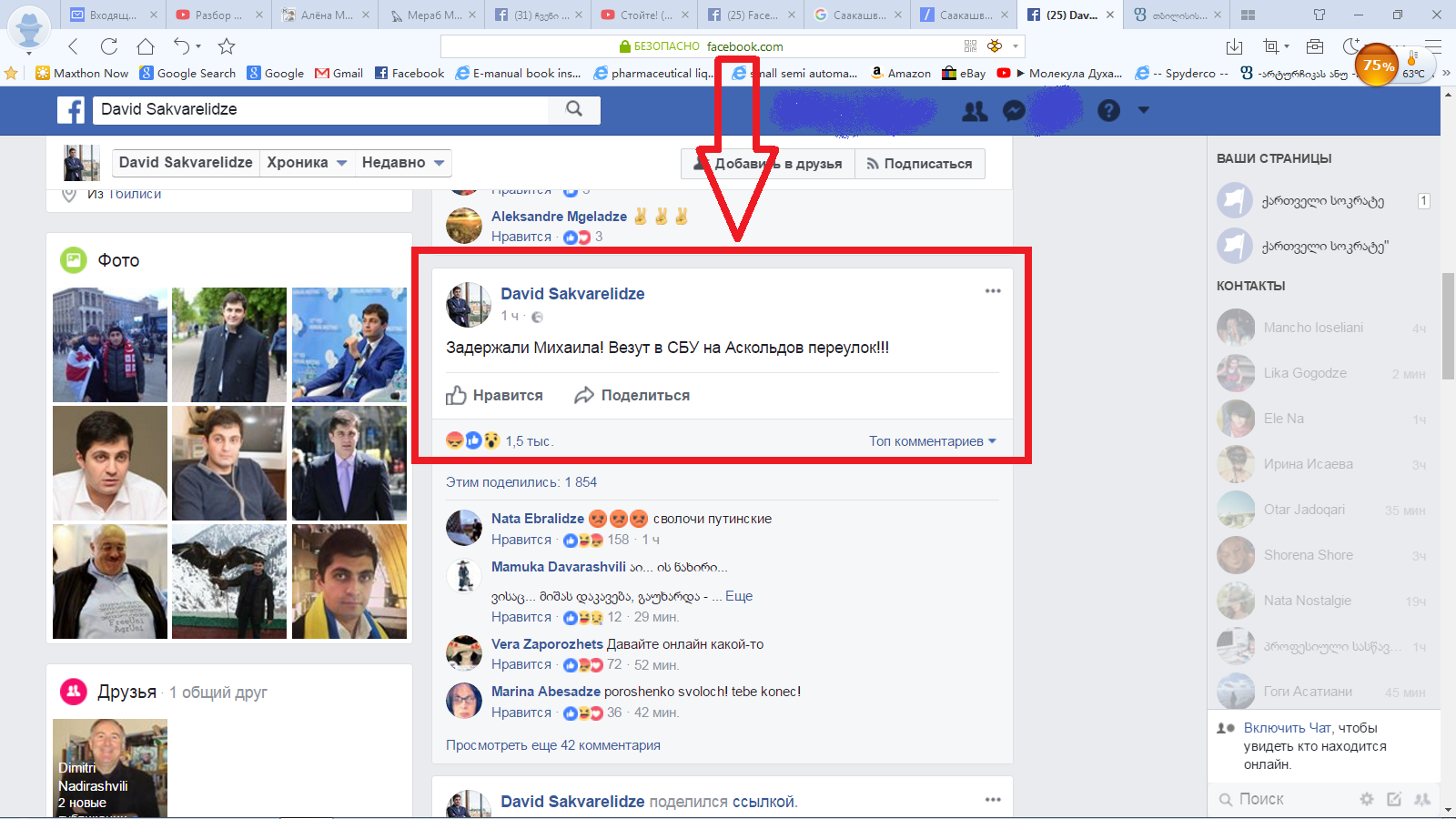Open the post reactions count 1,5 тыс.
Image resolution: width=1456 pixels, height=819 pixels.
(529, 441)
